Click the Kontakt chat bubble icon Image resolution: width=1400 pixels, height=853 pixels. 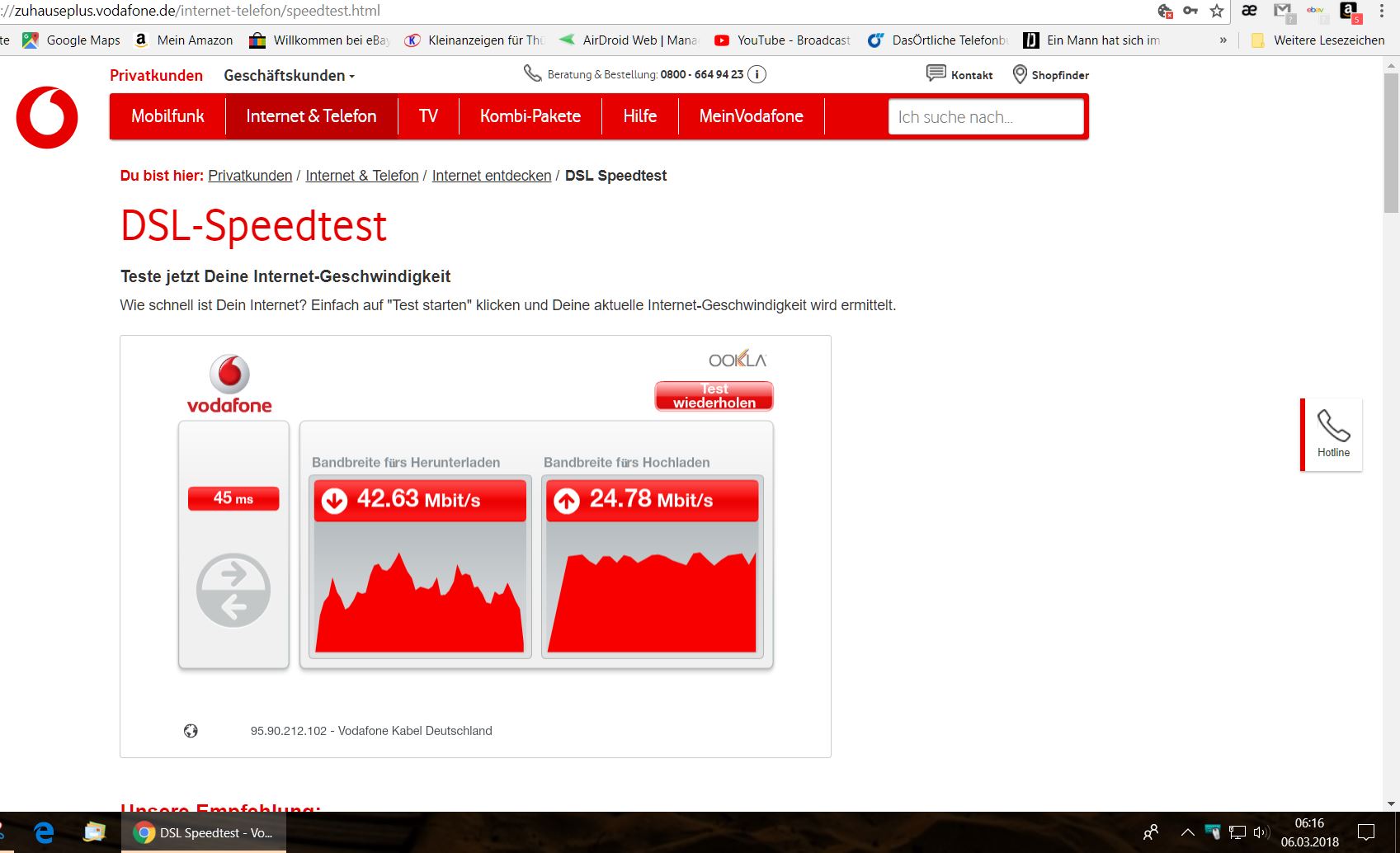(x=936, y=74)
